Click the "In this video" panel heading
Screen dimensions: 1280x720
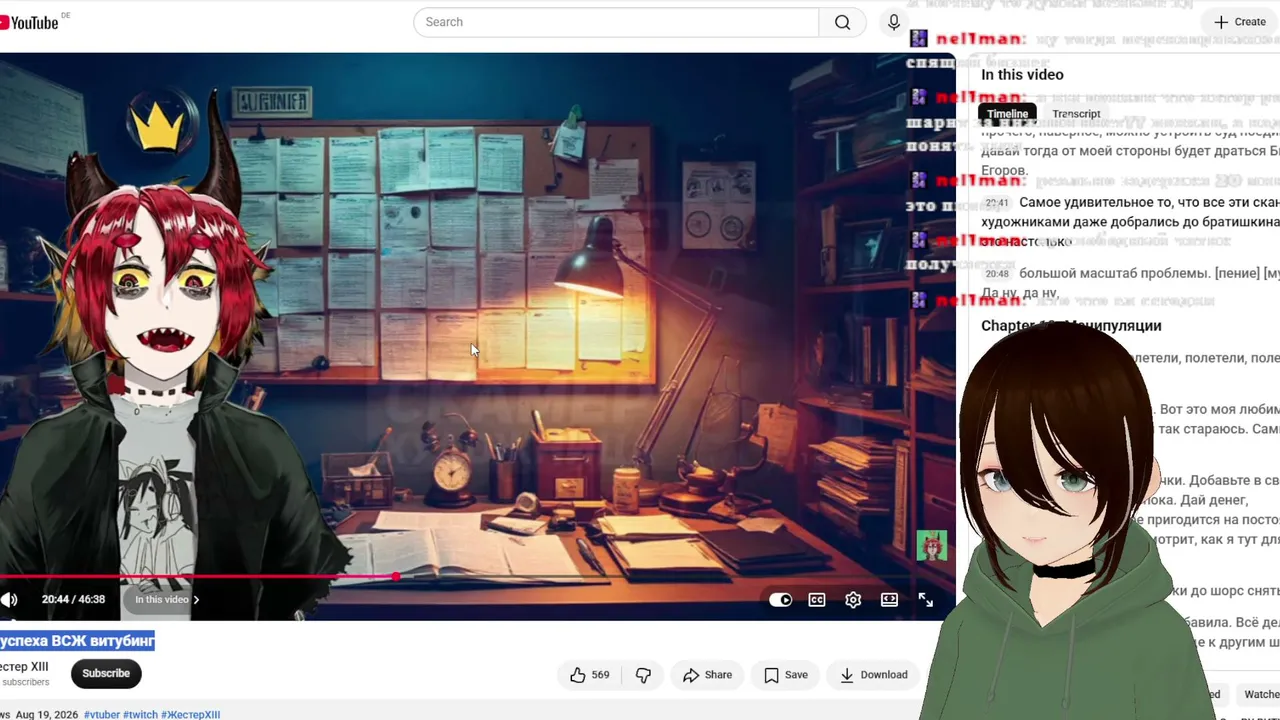1022,75
